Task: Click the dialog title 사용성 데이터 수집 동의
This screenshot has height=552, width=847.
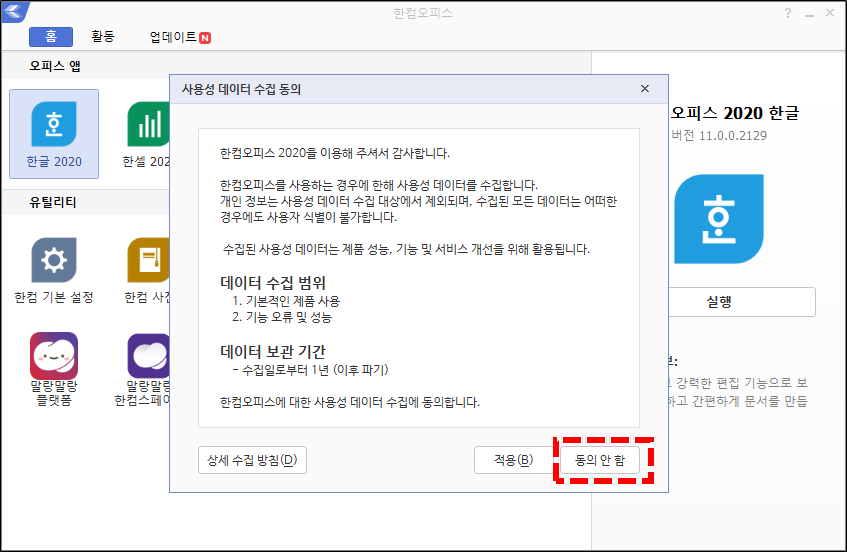Action: (241, 89)
